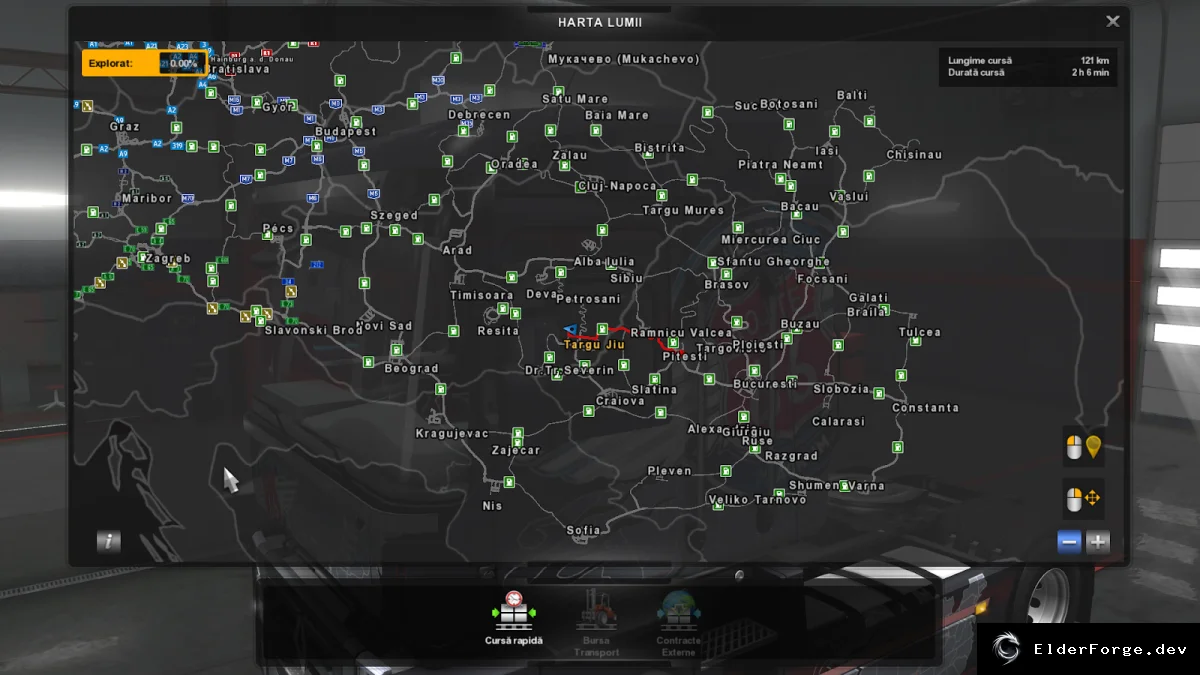Zoom out the map with minus button

tap(1070, 542)
